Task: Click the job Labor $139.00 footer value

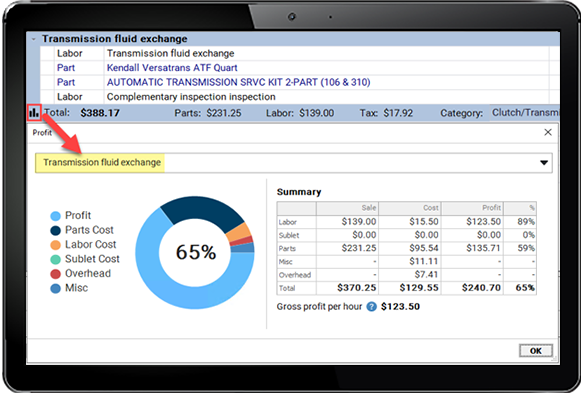Action: pos(316,113)
